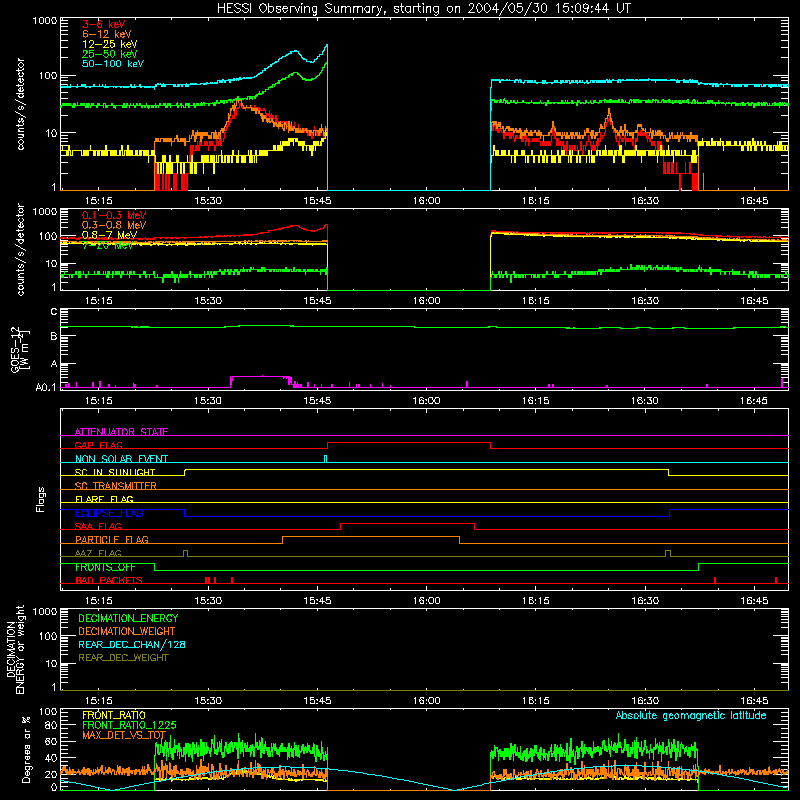This screenshot has height=800, width=800.
Task: Click the counts/s/detector title of MeV panel
Action: [20, 249]
